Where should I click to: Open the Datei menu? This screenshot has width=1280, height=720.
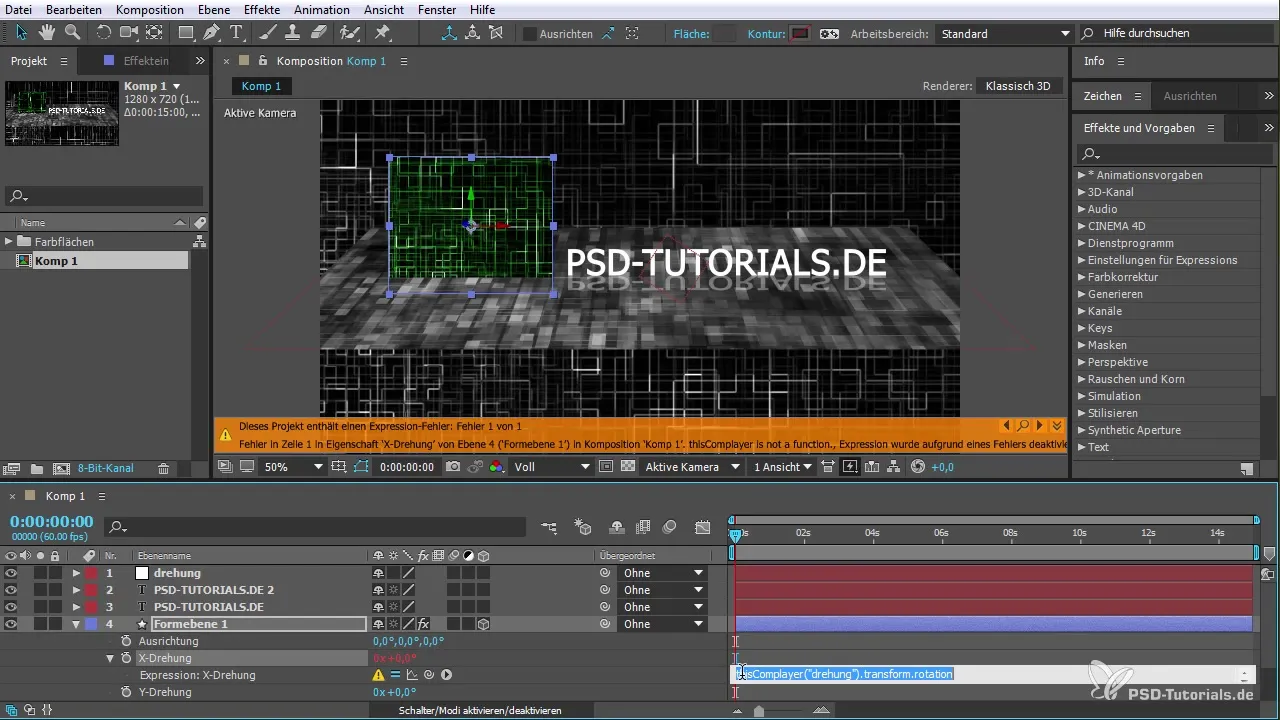click(19, 9)
